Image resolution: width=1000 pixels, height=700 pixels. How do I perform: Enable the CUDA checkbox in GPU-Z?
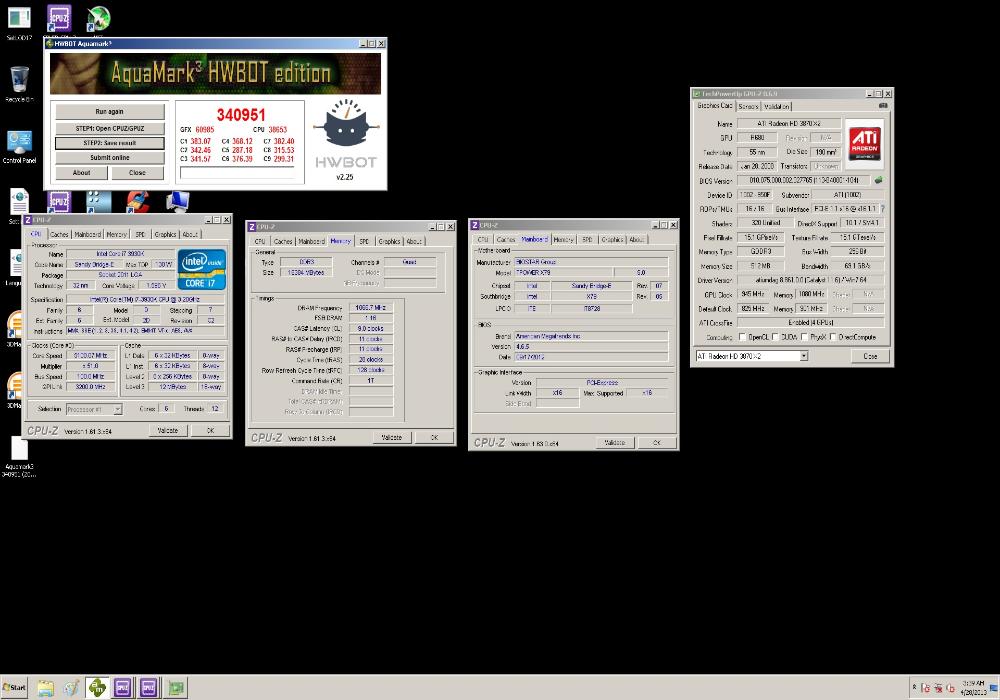tap(776, 337)
